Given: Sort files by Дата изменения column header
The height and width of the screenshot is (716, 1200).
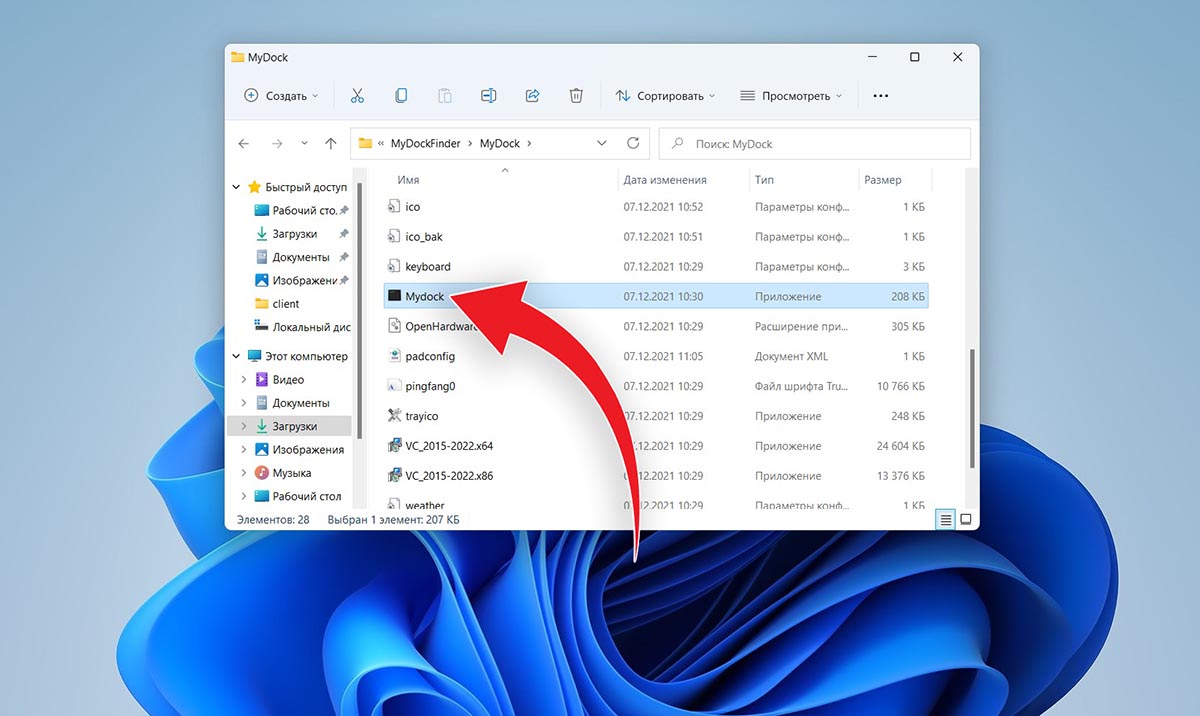Looking at the screenshot, I should click(665, 180).
